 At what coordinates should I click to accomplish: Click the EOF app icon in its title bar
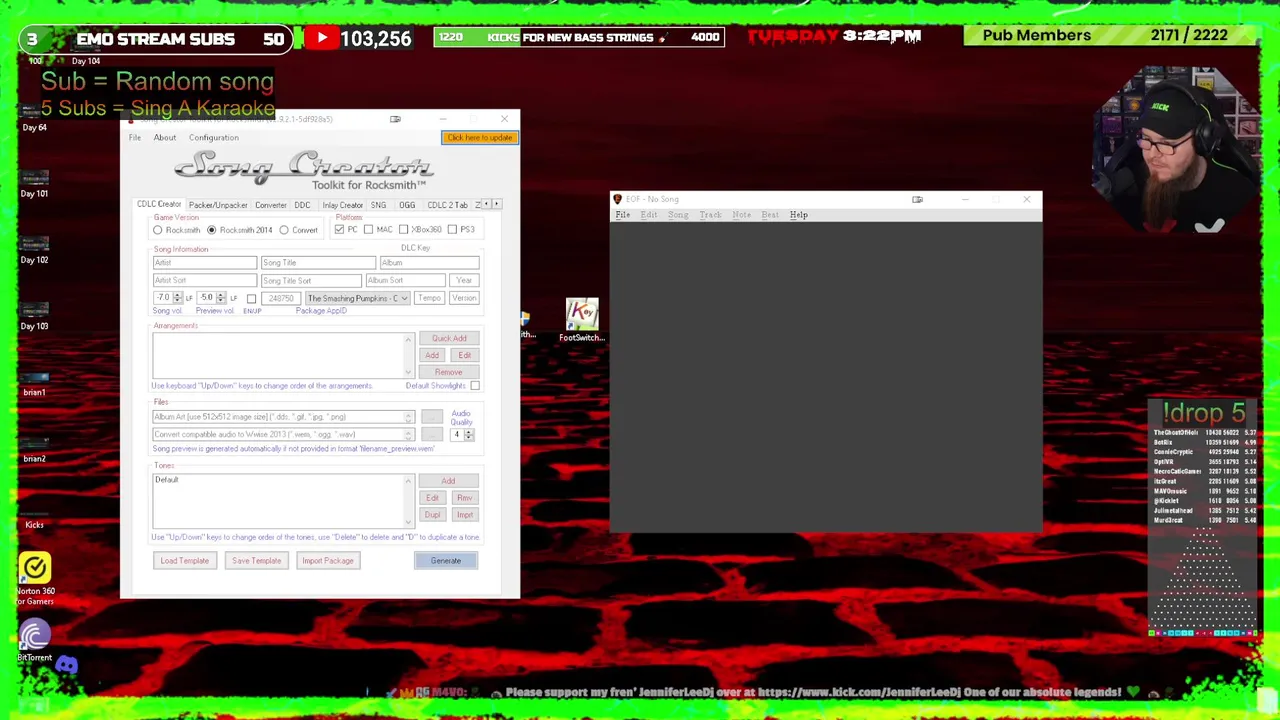(x=617, y=199)
